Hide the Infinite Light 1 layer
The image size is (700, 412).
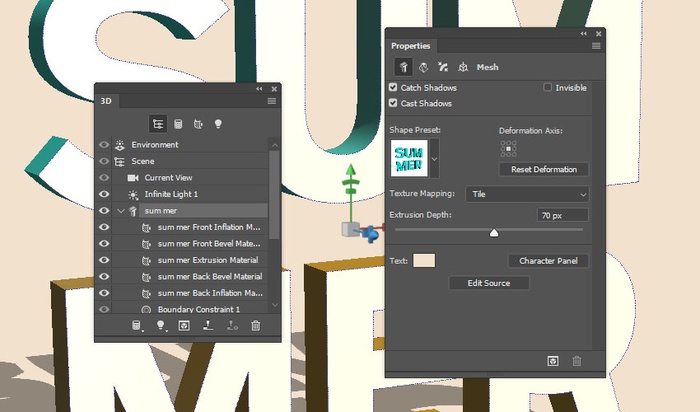click(x=104, y=194)
